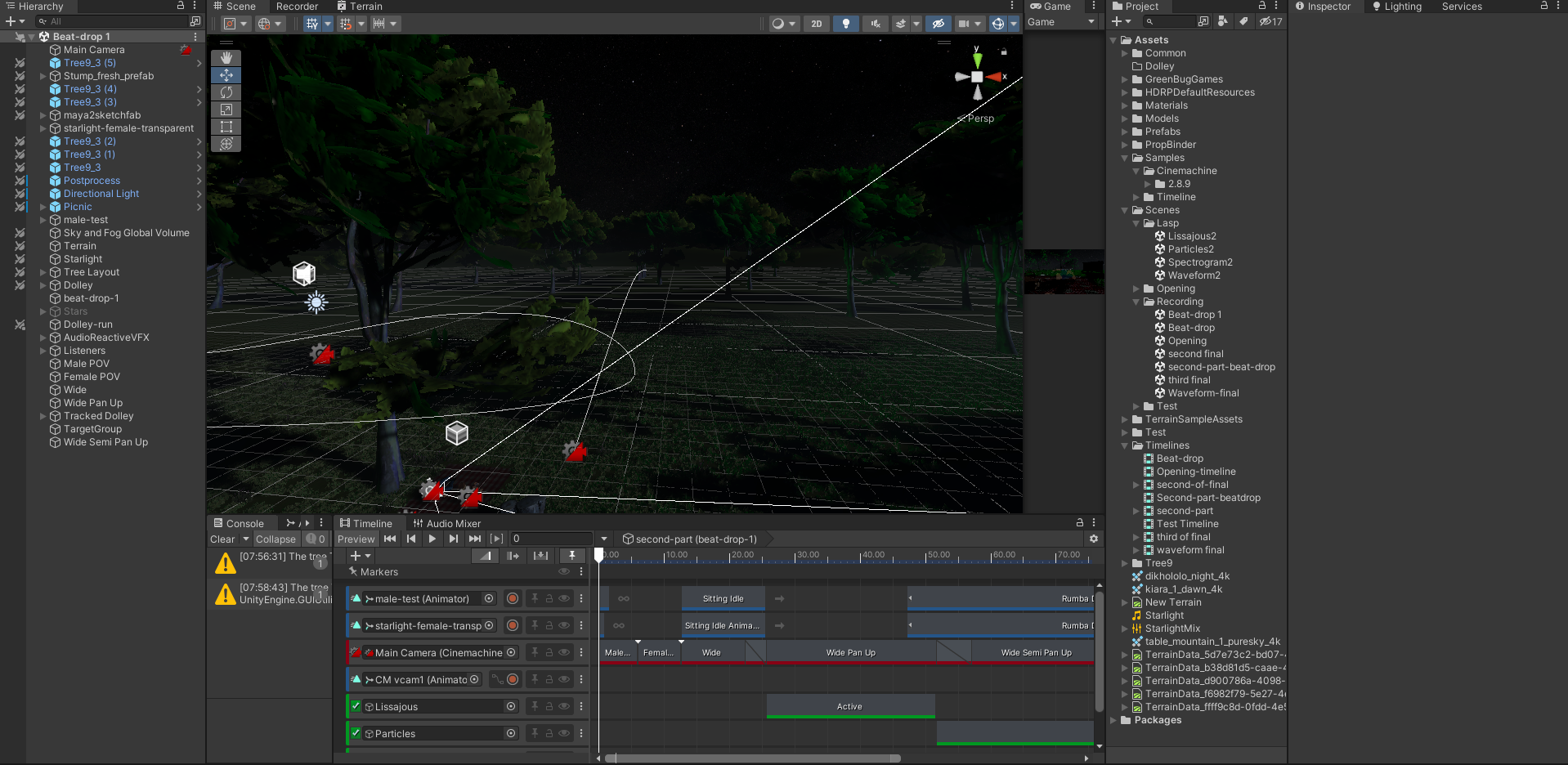Mute the Lissajous track with eye icon
Image resolution: width=1568 pixels, height=765 pixels.
point(564,706)
